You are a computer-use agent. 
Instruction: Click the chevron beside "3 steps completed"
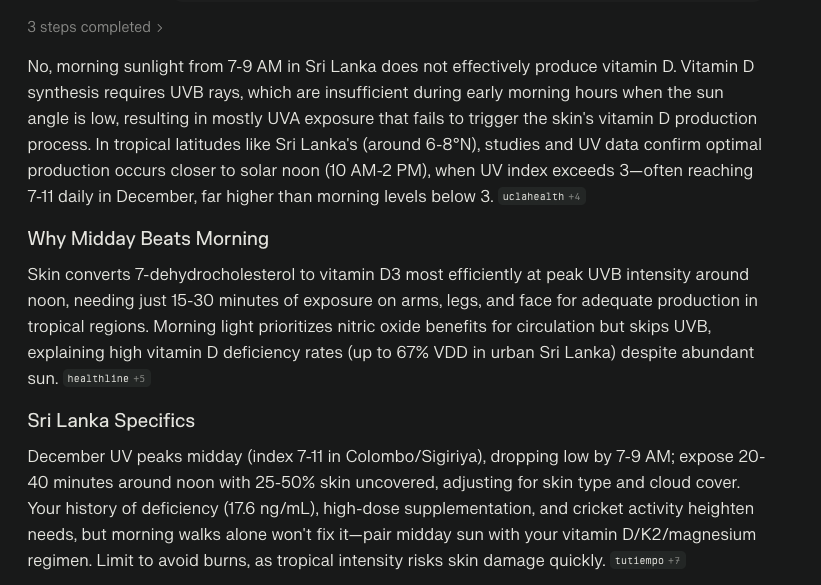(x=160, y=28)
